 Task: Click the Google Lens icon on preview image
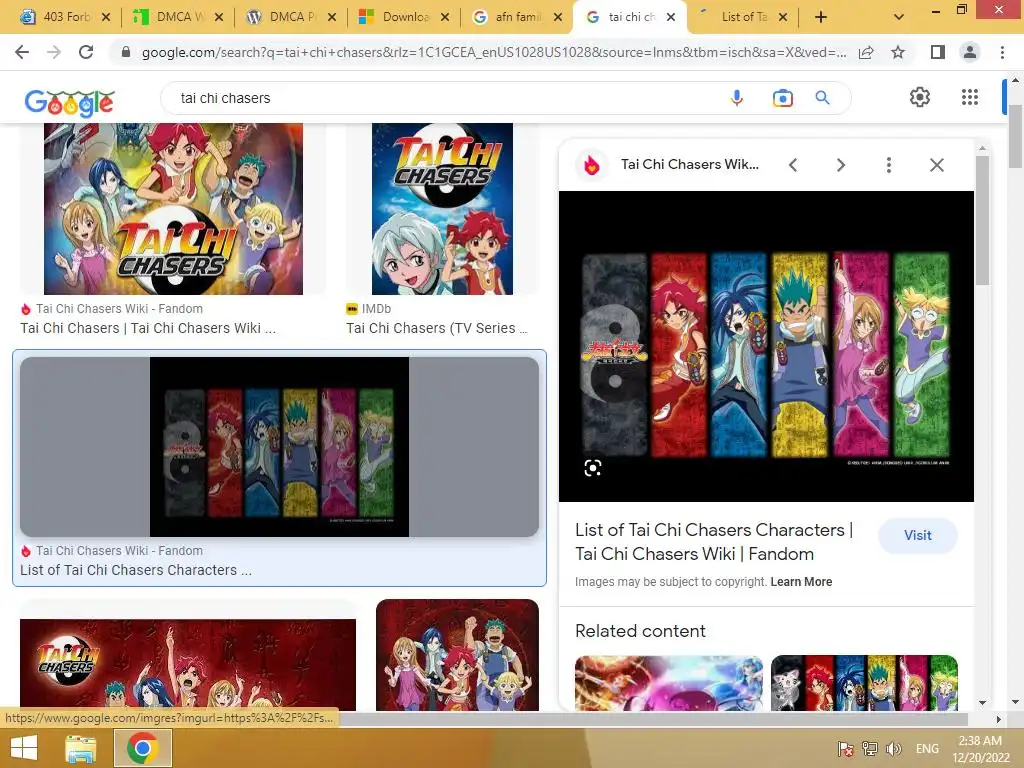592,468
